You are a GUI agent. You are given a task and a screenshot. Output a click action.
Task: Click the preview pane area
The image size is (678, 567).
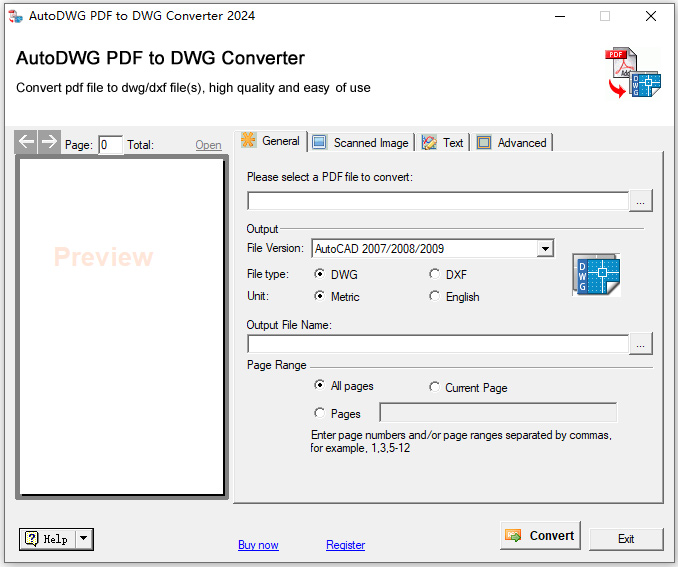tap(122, 327)
